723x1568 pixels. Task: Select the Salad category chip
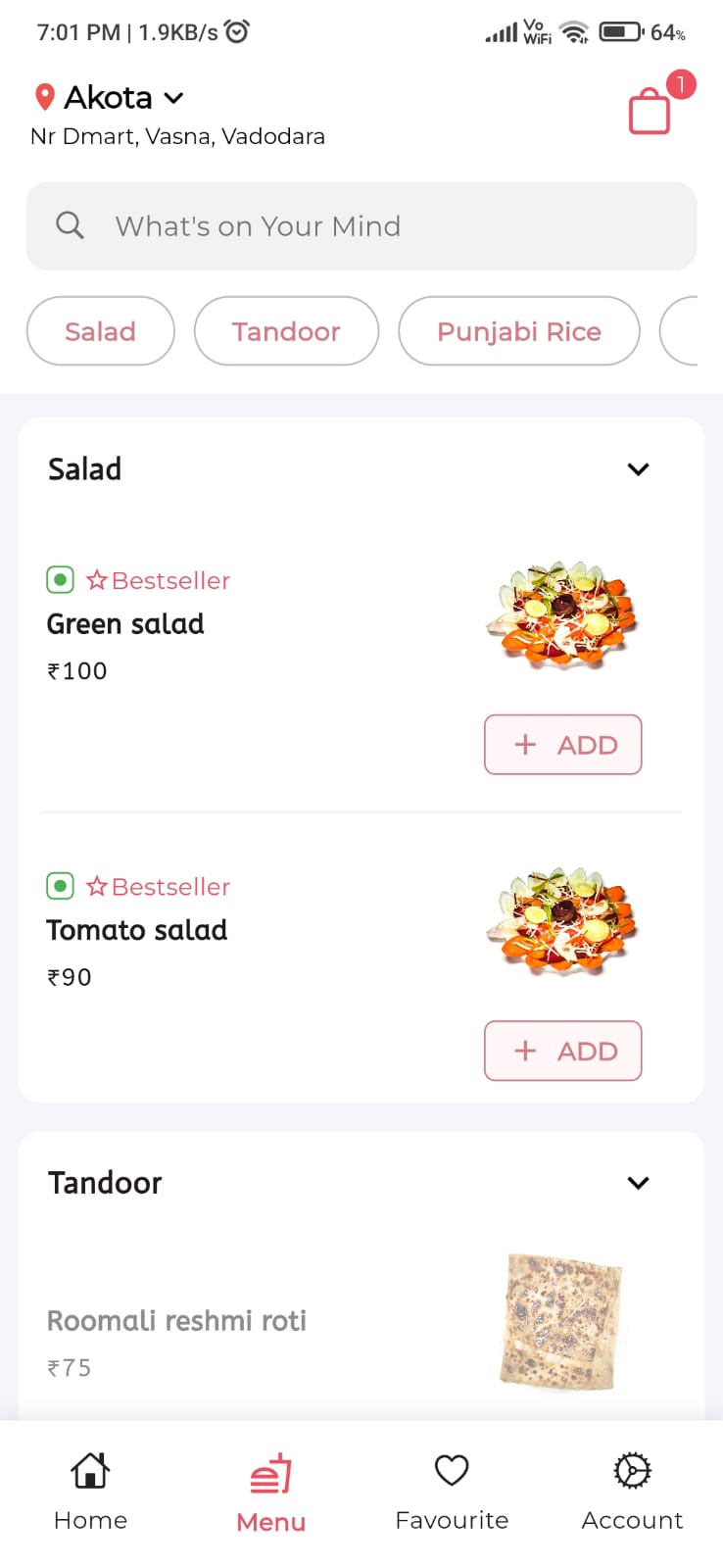click(100, 331)
